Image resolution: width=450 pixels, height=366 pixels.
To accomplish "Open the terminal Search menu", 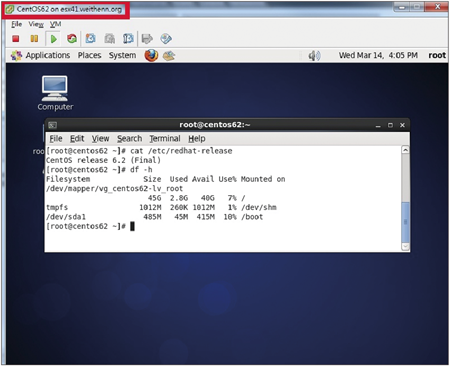I will [129, 138].
